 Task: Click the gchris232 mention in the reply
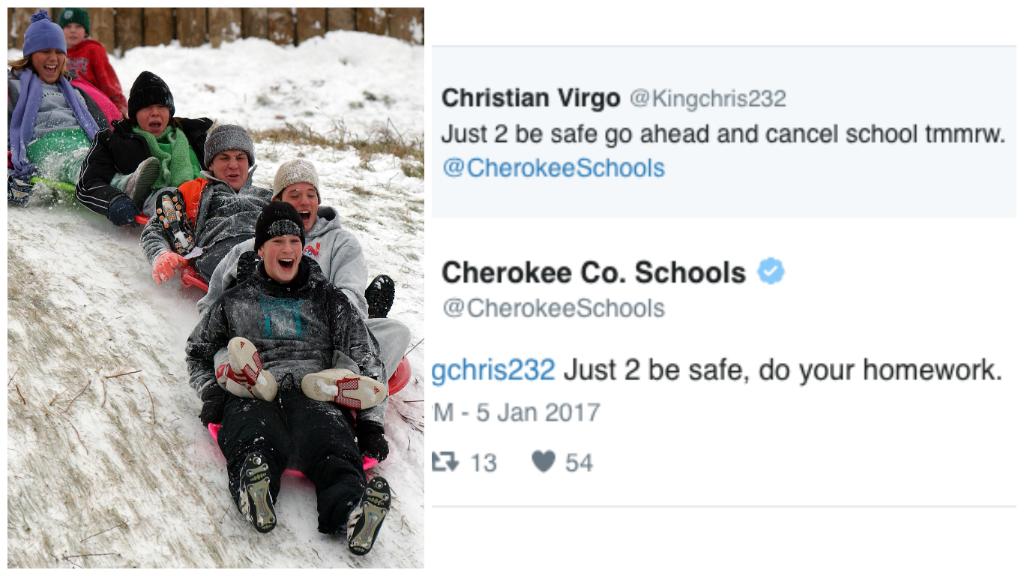point(494,370)
